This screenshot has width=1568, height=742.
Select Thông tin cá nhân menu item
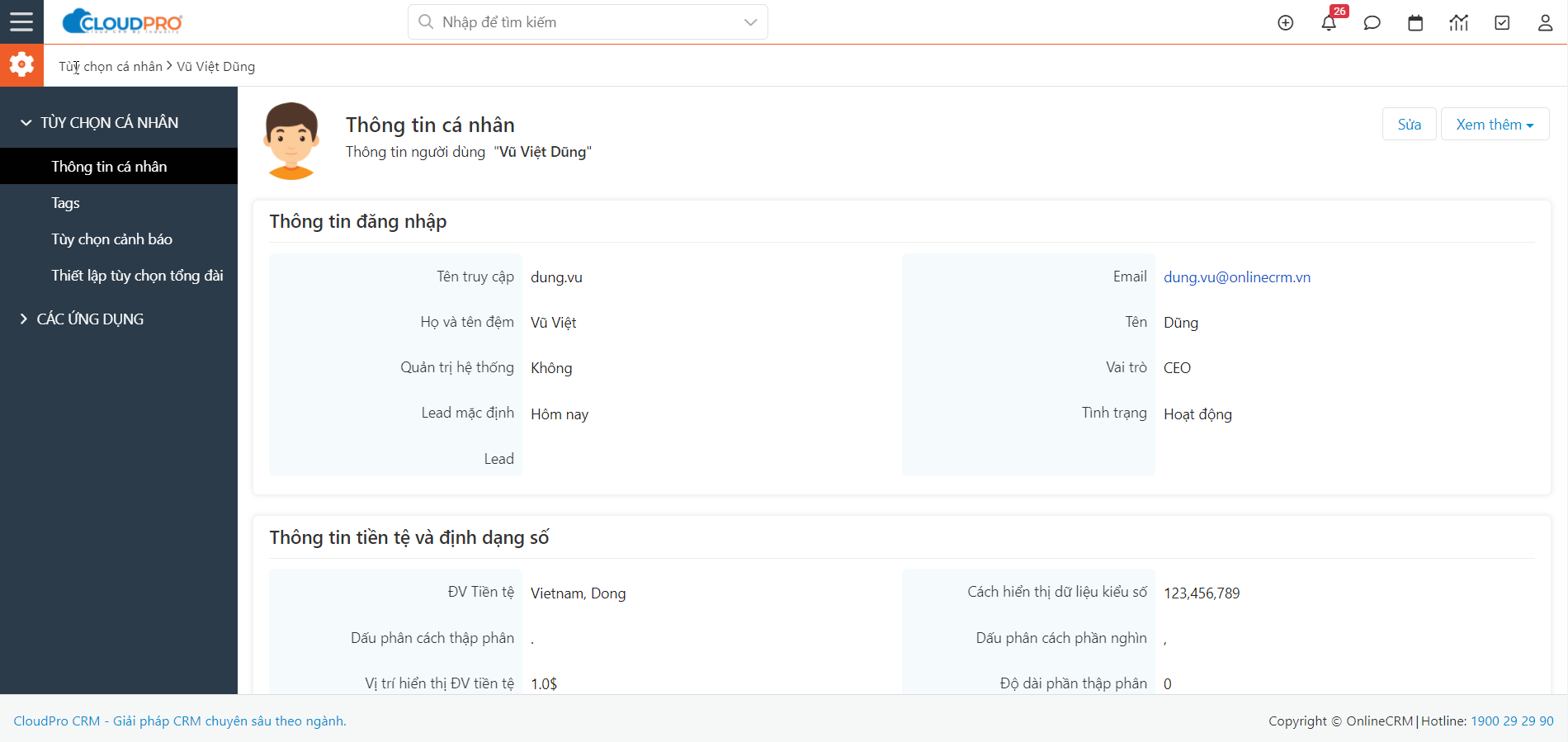[x=119, y=167]
